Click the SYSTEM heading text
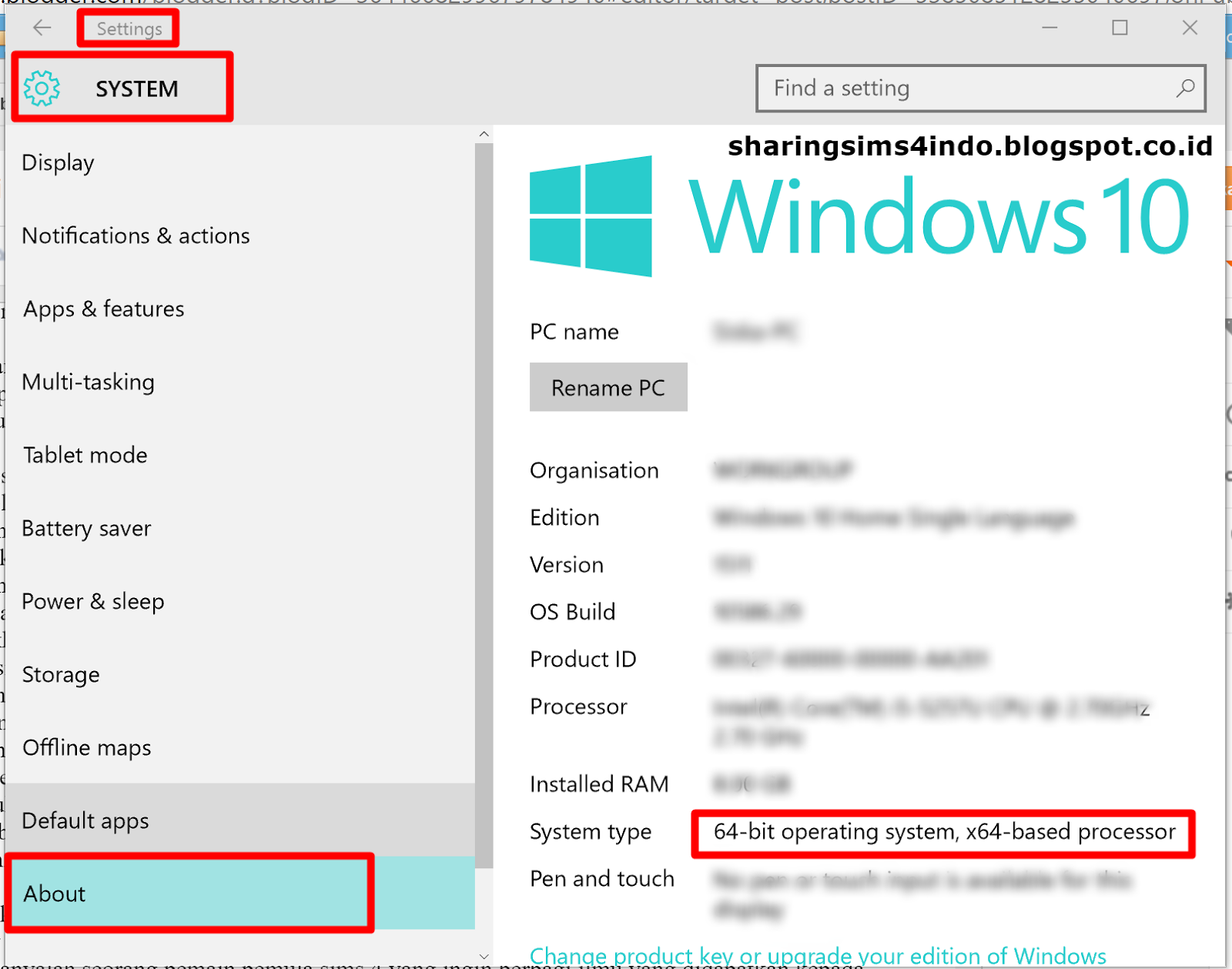The height and width of the screenshot is (969, 1232). coord(137,89)
